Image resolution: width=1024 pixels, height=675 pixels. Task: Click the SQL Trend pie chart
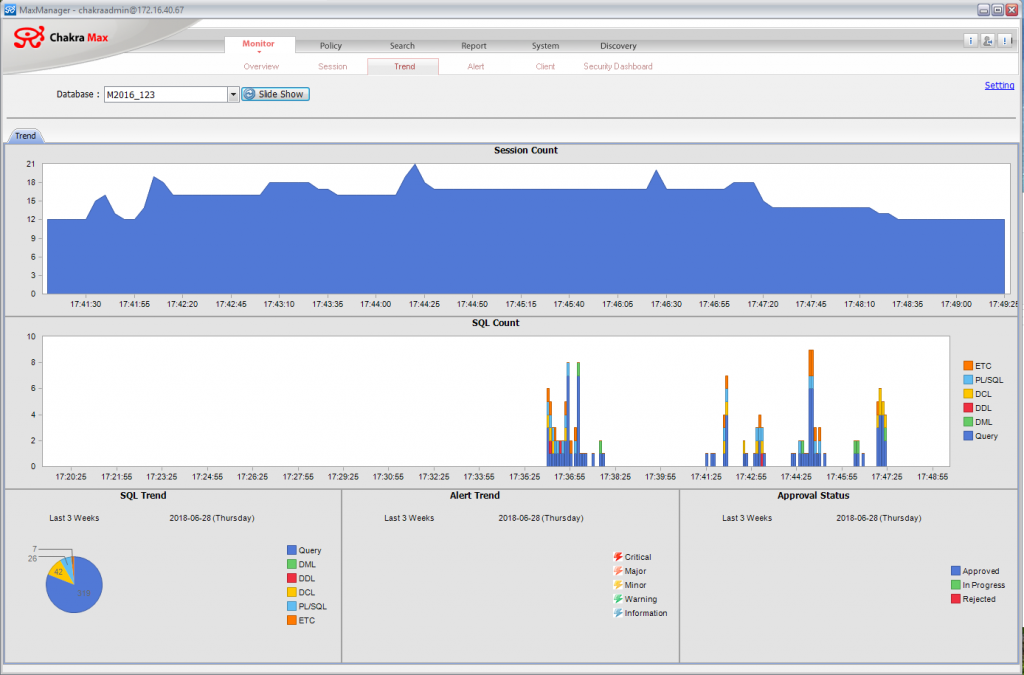click(74, 584)
